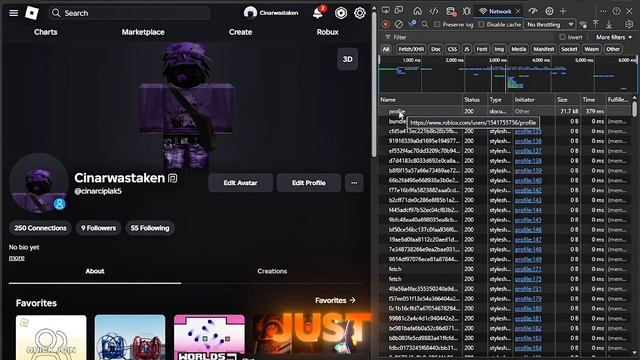Check the Invert filter checkbox
This screenshot has height=360, width=640.
pos(562,37)
